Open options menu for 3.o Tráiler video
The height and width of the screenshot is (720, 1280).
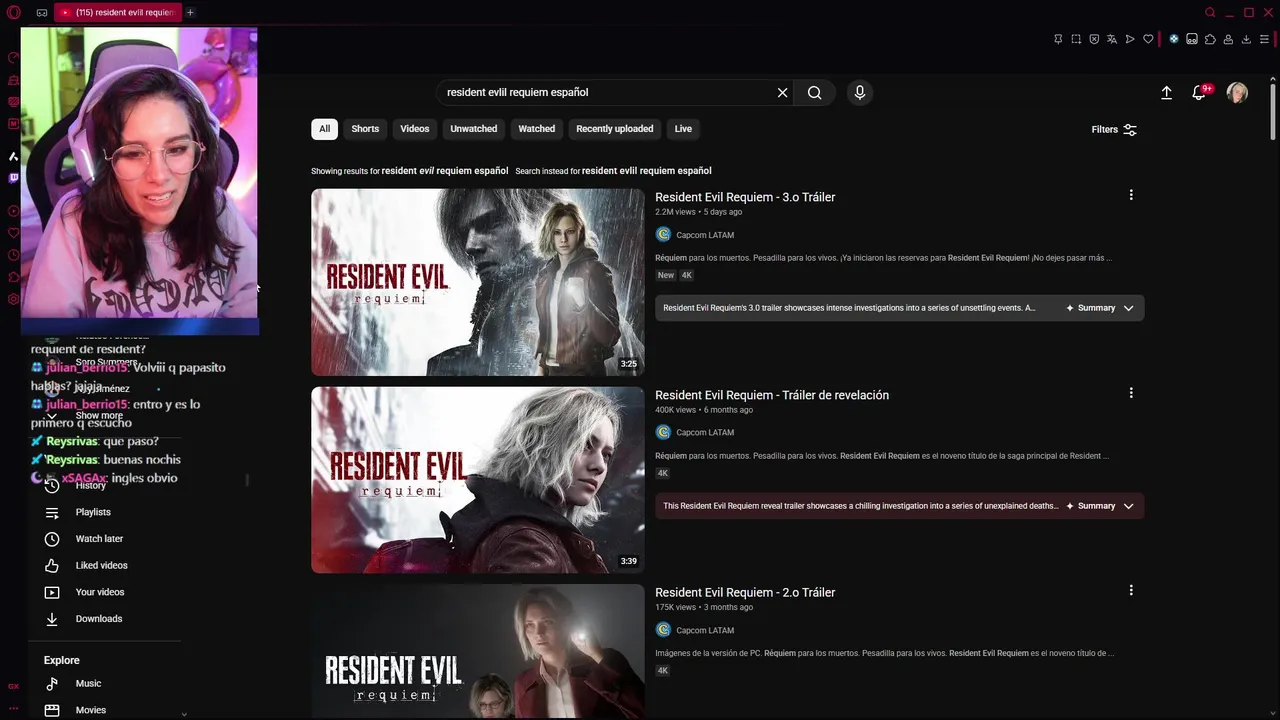tap(1131, 195)
